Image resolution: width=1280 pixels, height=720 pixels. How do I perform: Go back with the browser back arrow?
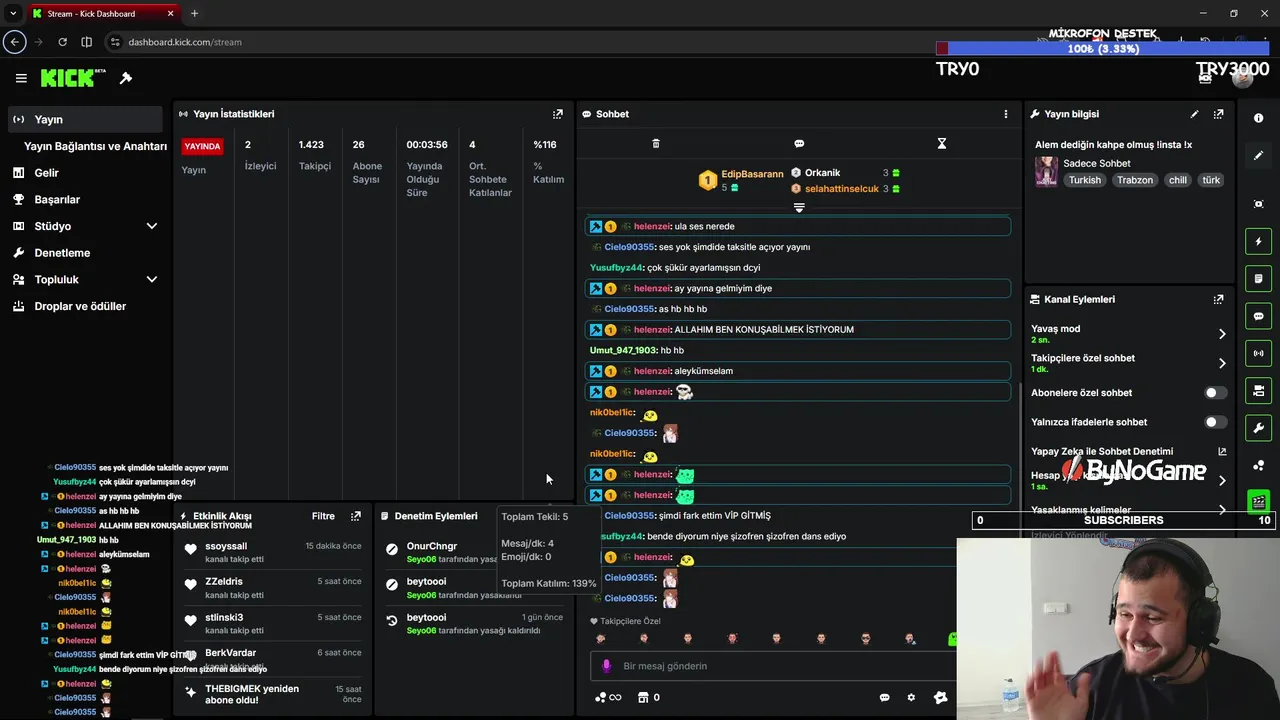click(14, 42)
